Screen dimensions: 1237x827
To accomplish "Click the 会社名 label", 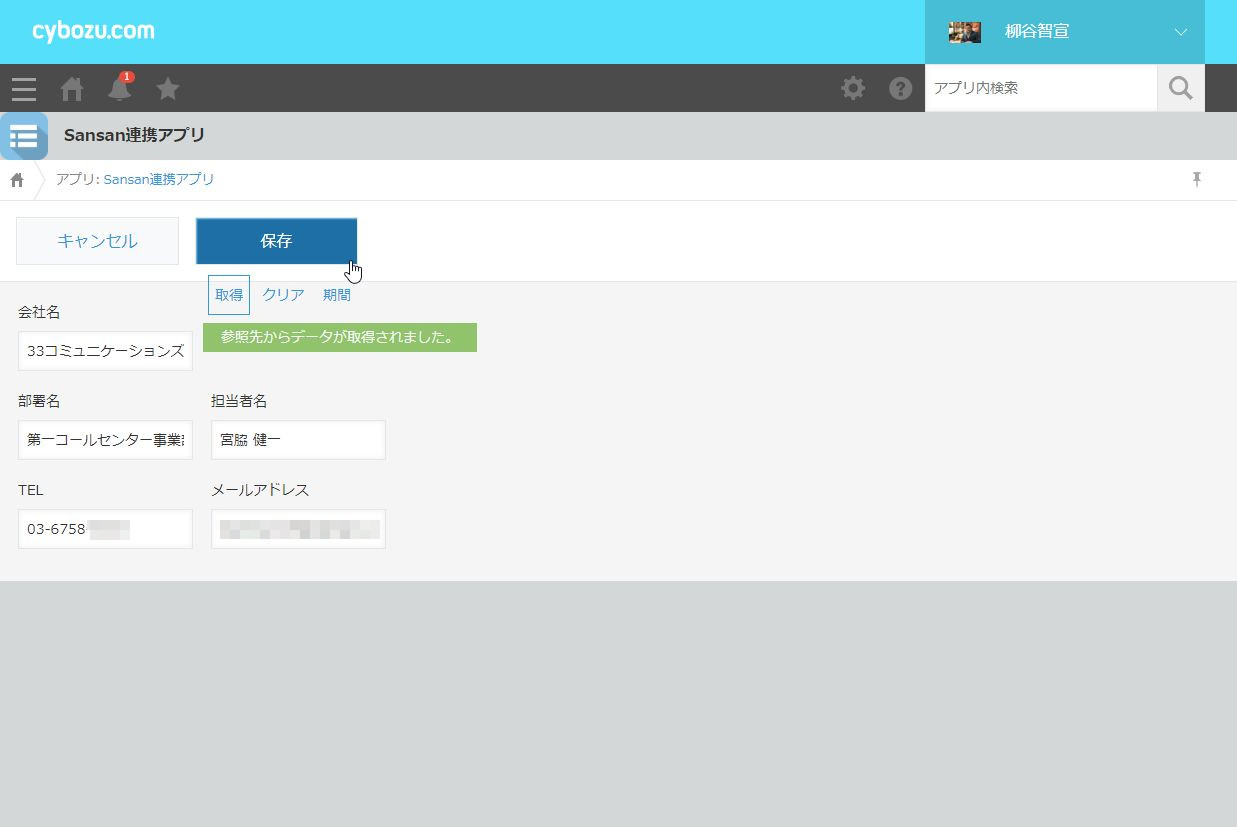I will [39, 312].
